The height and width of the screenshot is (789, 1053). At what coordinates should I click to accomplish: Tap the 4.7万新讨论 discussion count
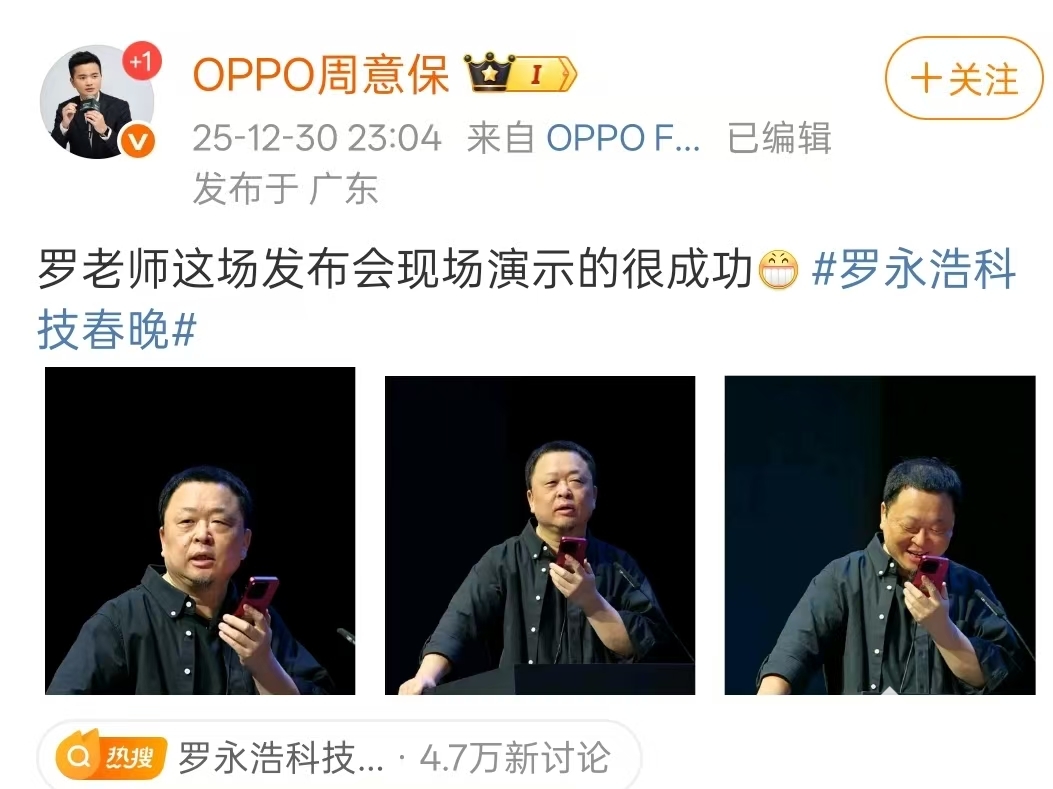tap(515, 758)
